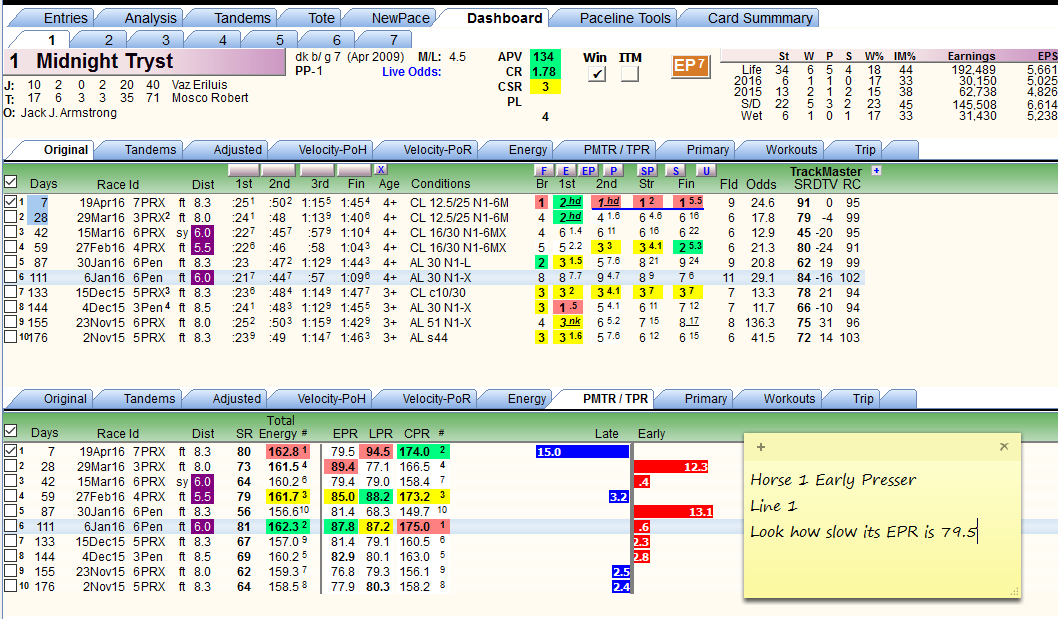1058x619 pixels.
Task: Toggle the ITM checkbox
Action: [630, 74]
